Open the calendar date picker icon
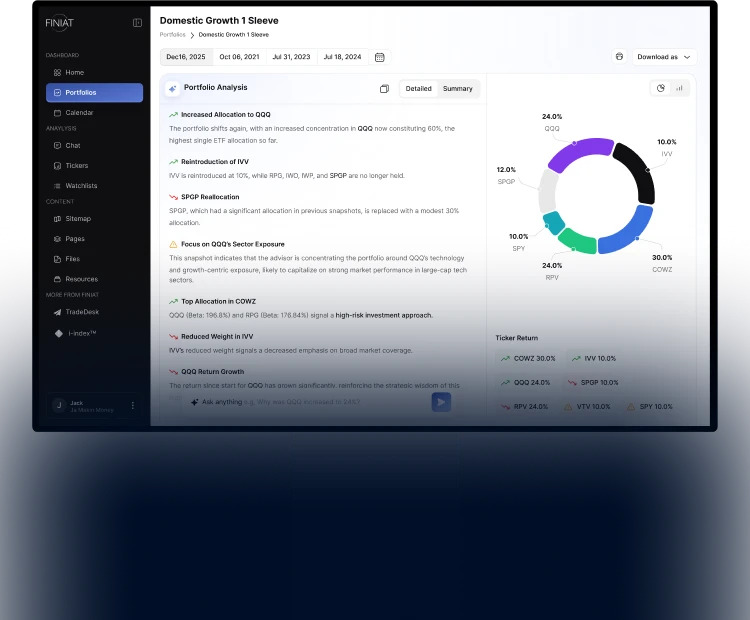Image resolution: width=750 pixels, height=620 pixels. [379, 57]
